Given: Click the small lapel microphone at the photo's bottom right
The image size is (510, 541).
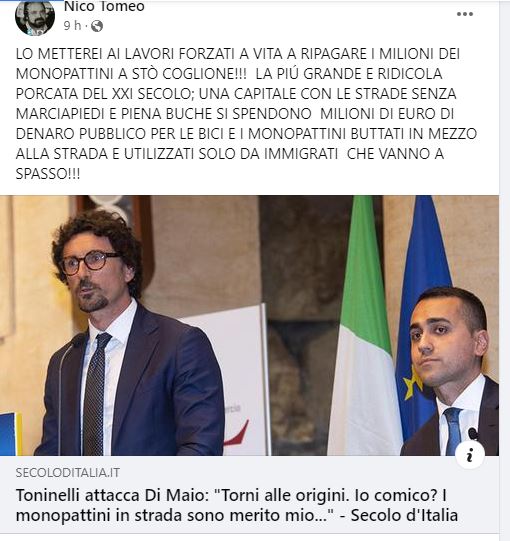Looking at the screenshot, I should pos(473,433).
